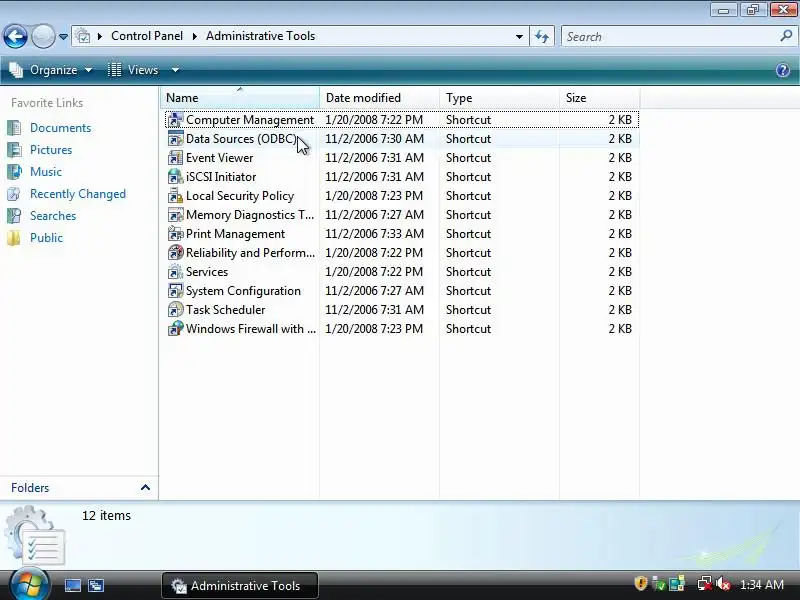Click the Folders pane label
800x600 pixels.
30,487
